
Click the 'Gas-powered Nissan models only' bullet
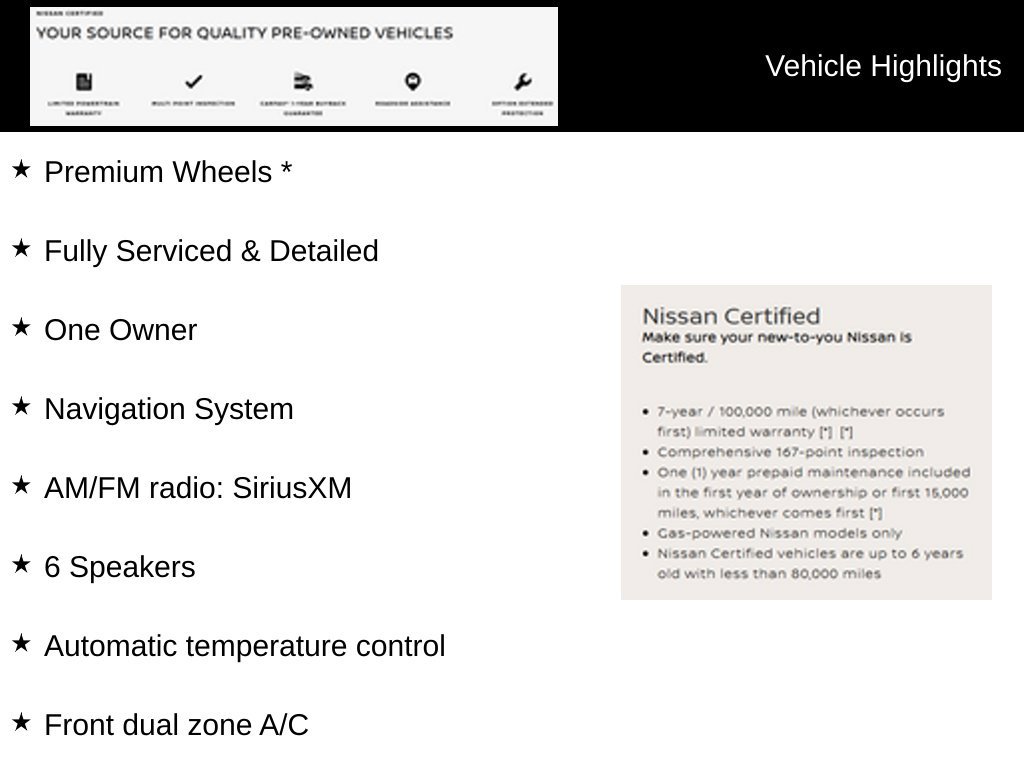[x=779, y=533]
